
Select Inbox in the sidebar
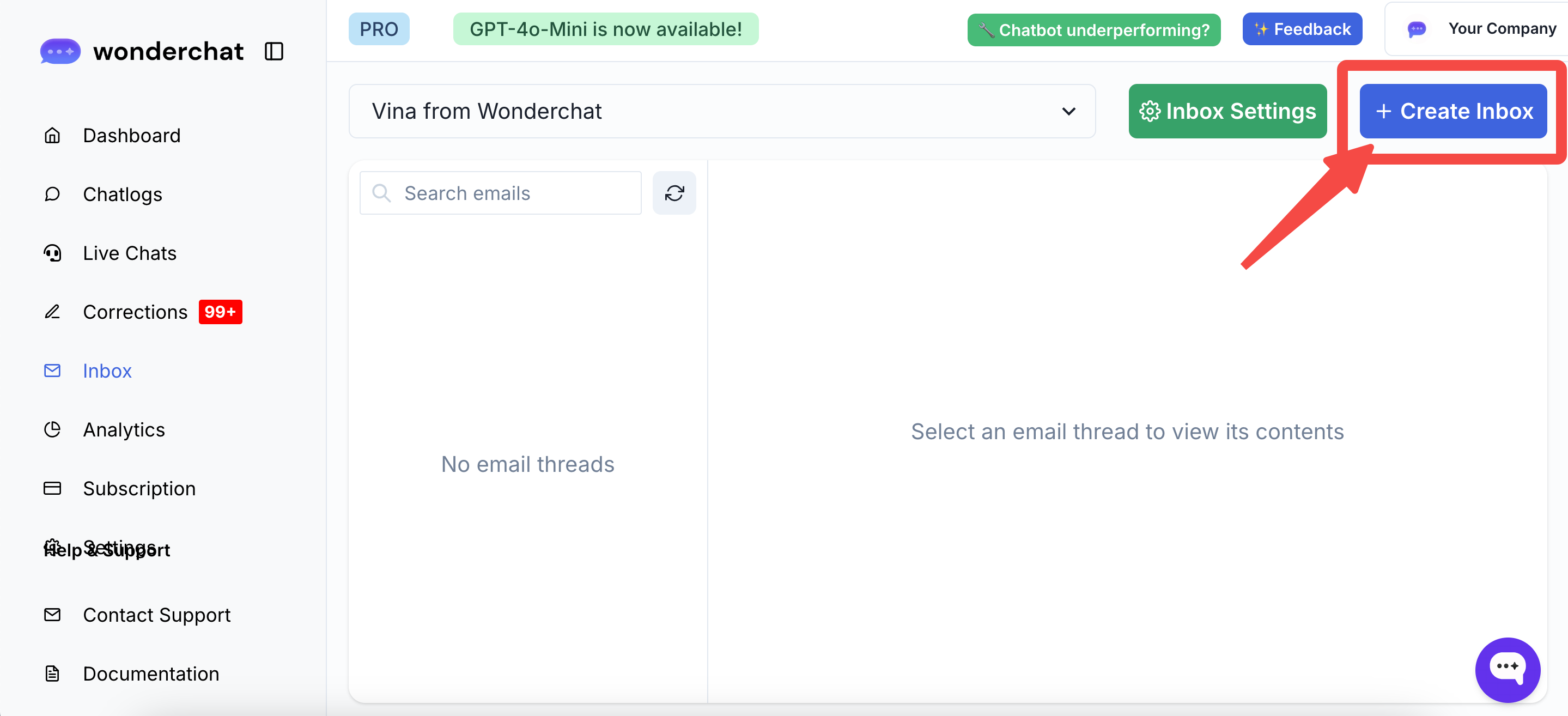click(107, 371)
